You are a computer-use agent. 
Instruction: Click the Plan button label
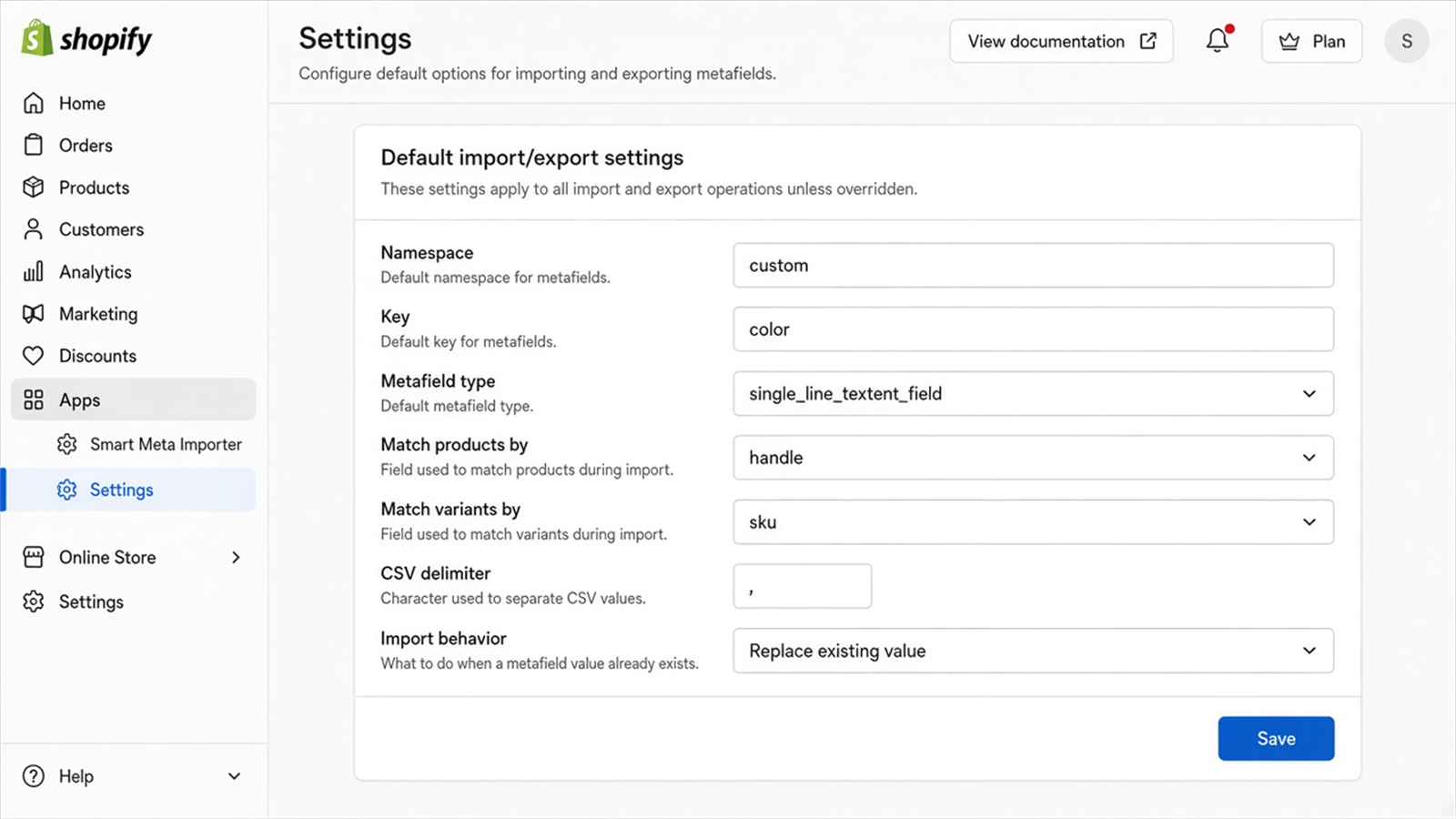[x=1329, y=41]
